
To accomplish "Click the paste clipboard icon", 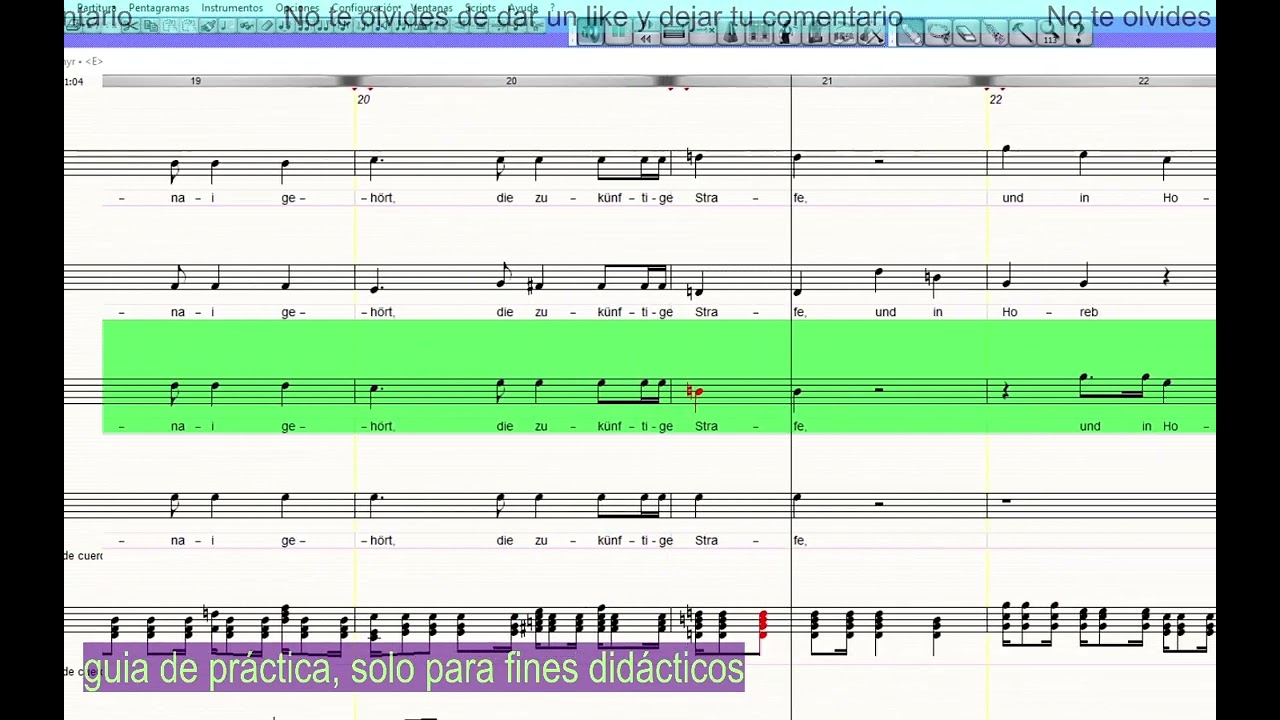I will pyautogui.click(x=170, y=25).
